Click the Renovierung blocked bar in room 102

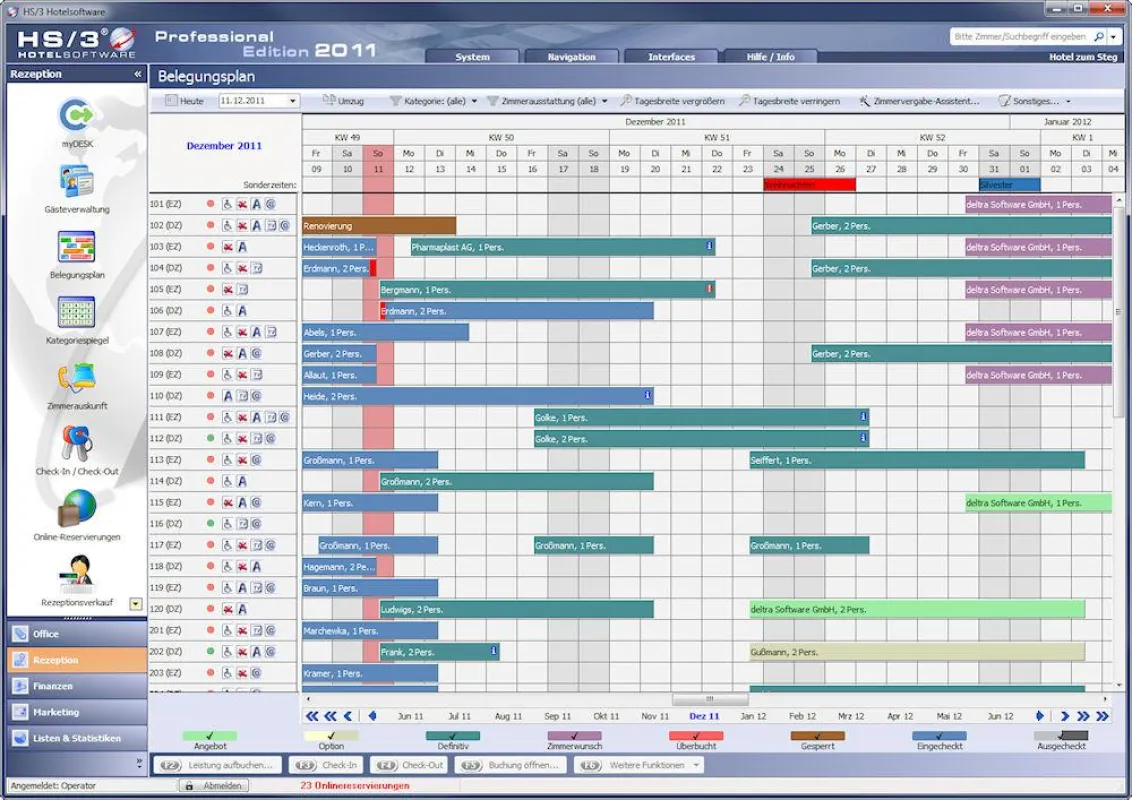pyautogui.click(x=379, y=226)
